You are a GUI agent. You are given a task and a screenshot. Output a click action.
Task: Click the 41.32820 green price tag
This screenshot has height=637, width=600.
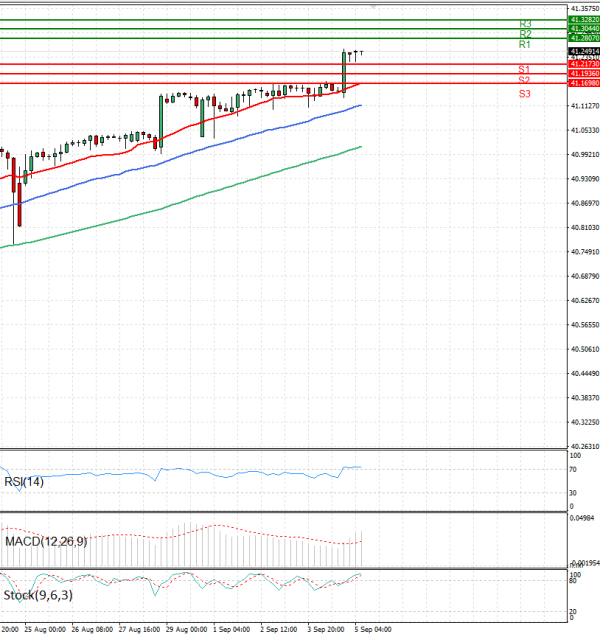pyautogui.click(x=583, y=19)
